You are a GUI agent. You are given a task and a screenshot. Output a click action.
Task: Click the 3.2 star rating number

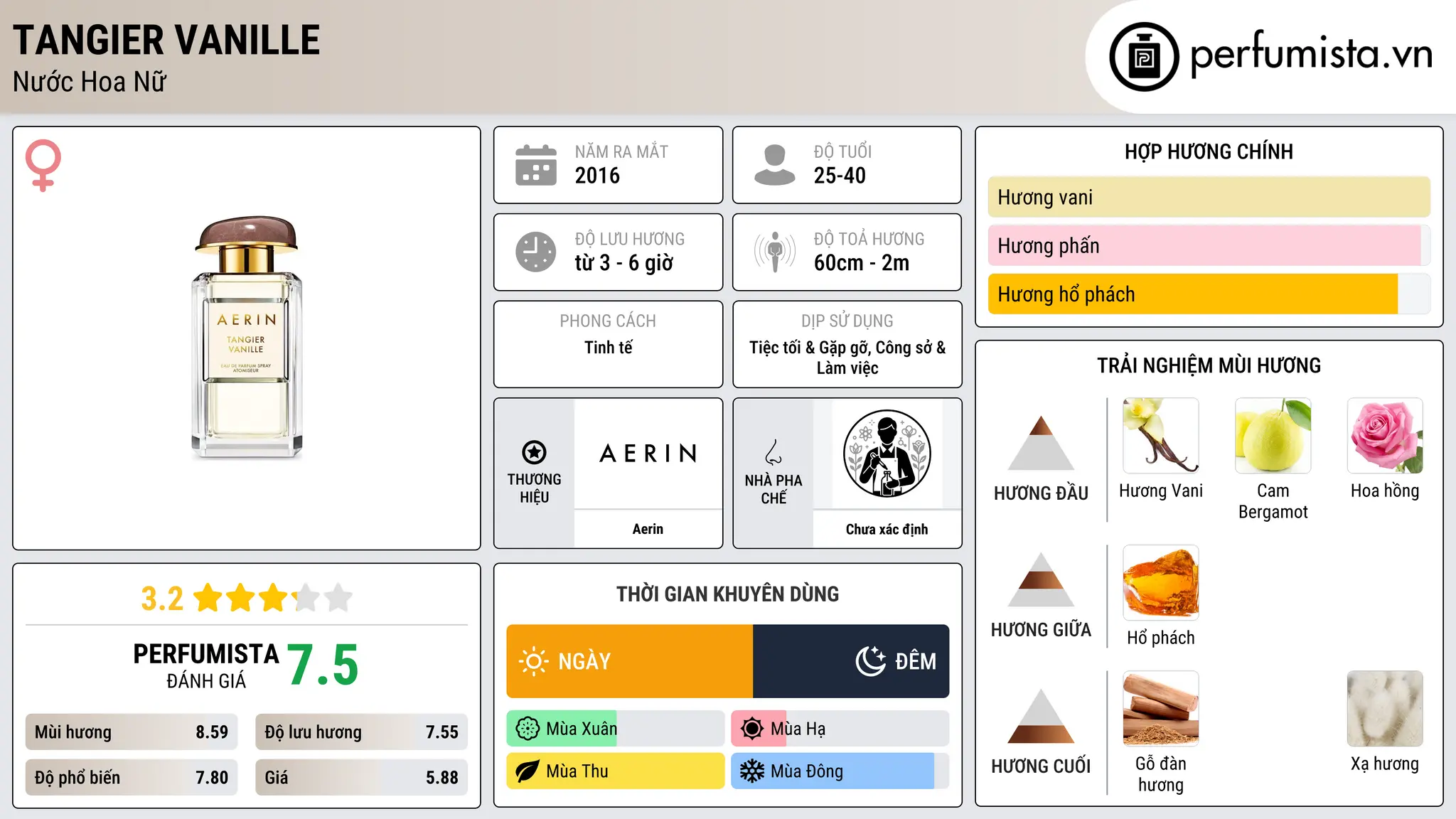click(162, 599)
